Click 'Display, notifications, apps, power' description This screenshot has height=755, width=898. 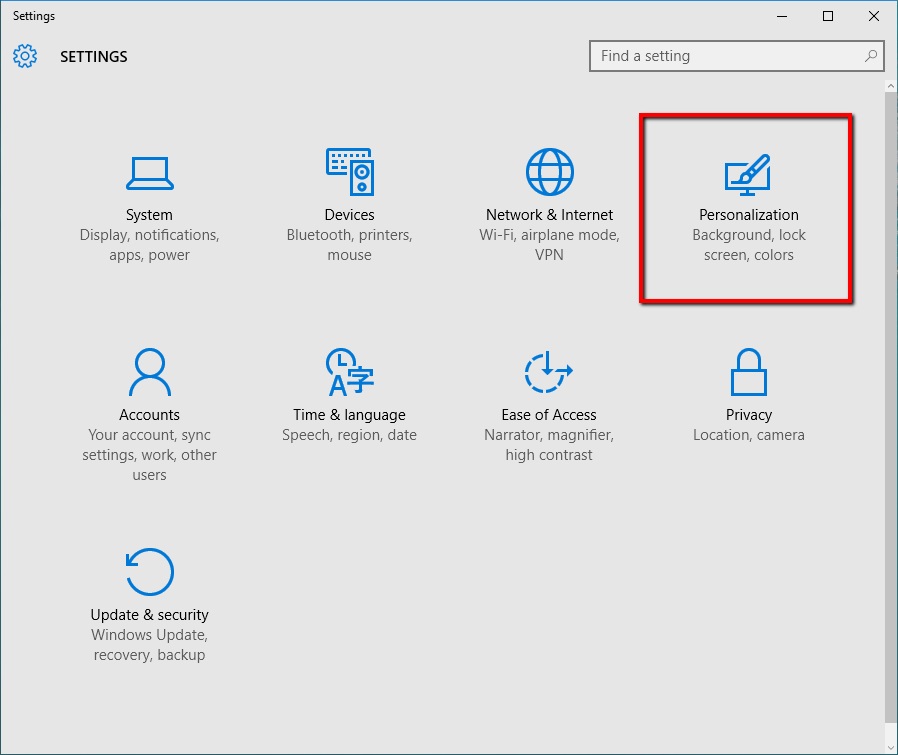click(x=149, y=245)
